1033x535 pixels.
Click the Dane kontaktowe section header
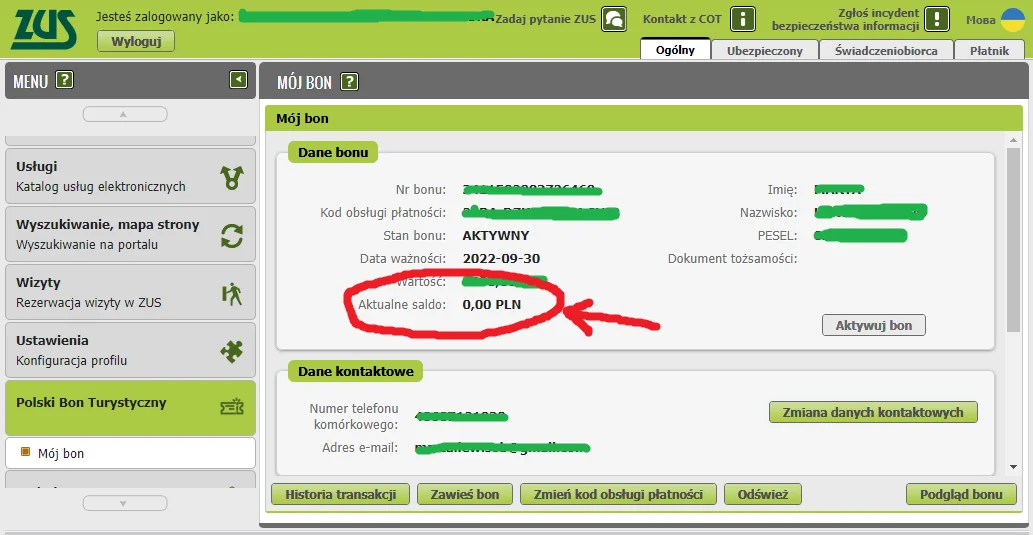coord(356,371)
